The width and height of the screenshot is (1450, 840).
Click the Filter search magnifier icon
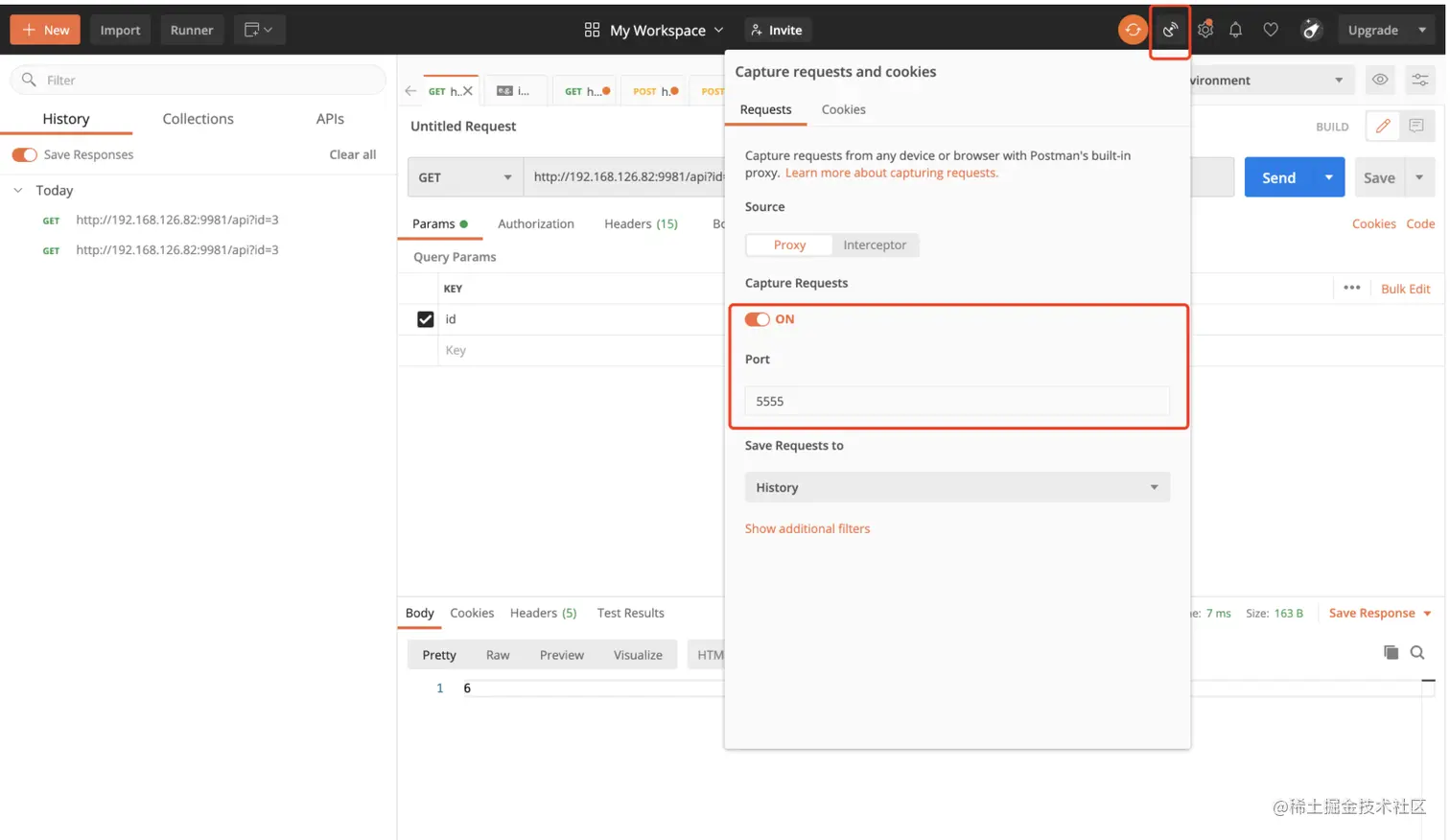pyautogui.click(x=29, y=80)
